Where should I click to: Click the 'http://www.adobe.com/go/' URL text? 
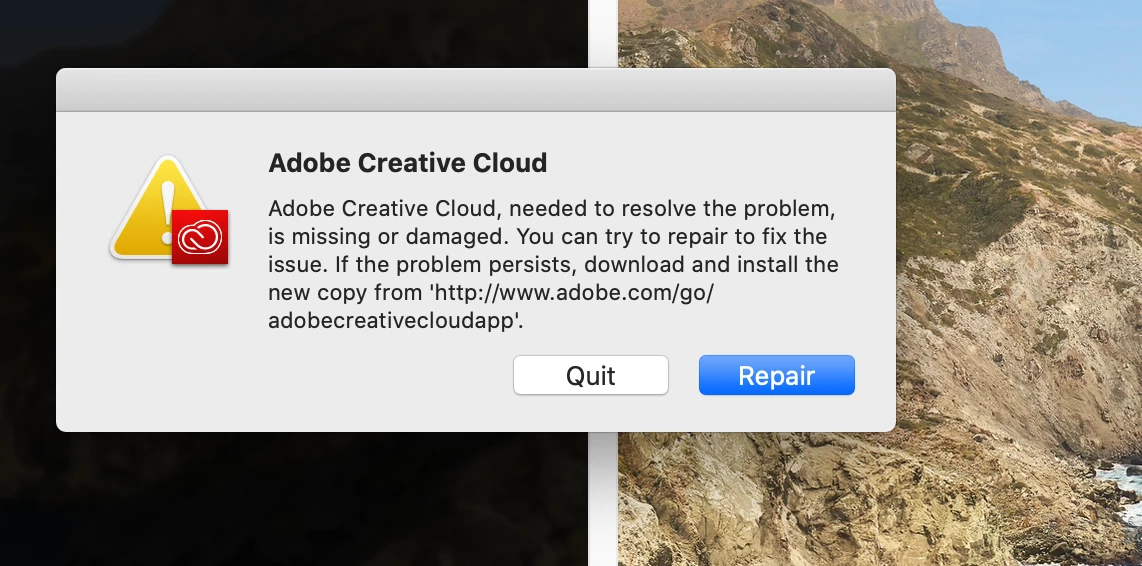(572, 292)
